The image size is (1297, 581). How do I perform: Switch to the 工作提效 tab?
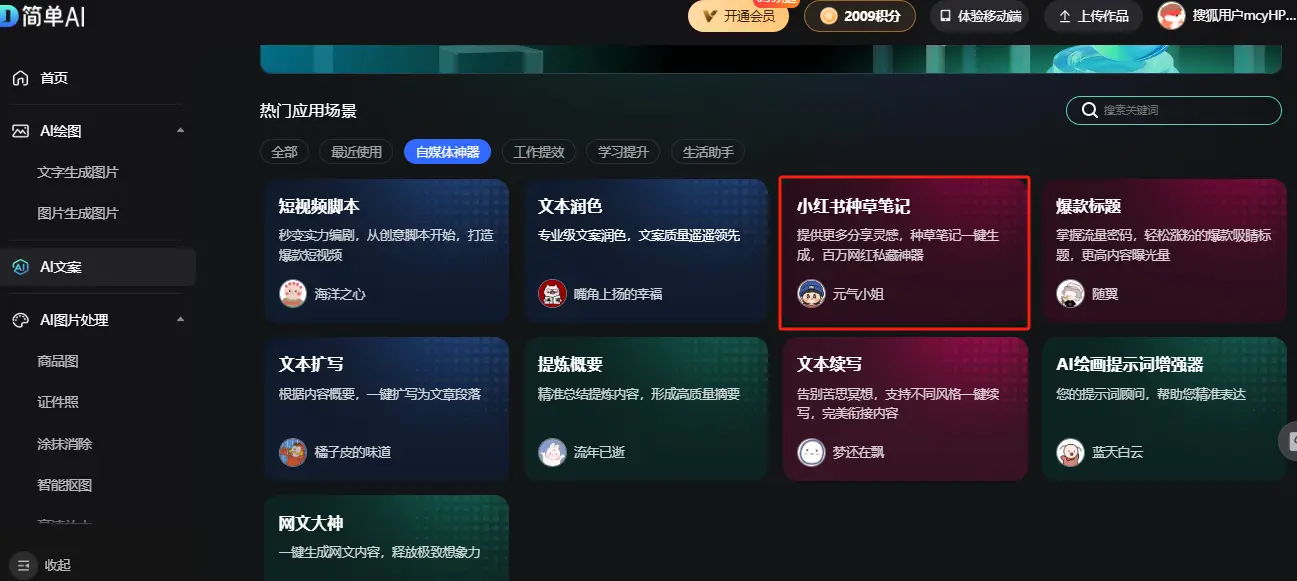pyautogui.click(x=539, y=151)
